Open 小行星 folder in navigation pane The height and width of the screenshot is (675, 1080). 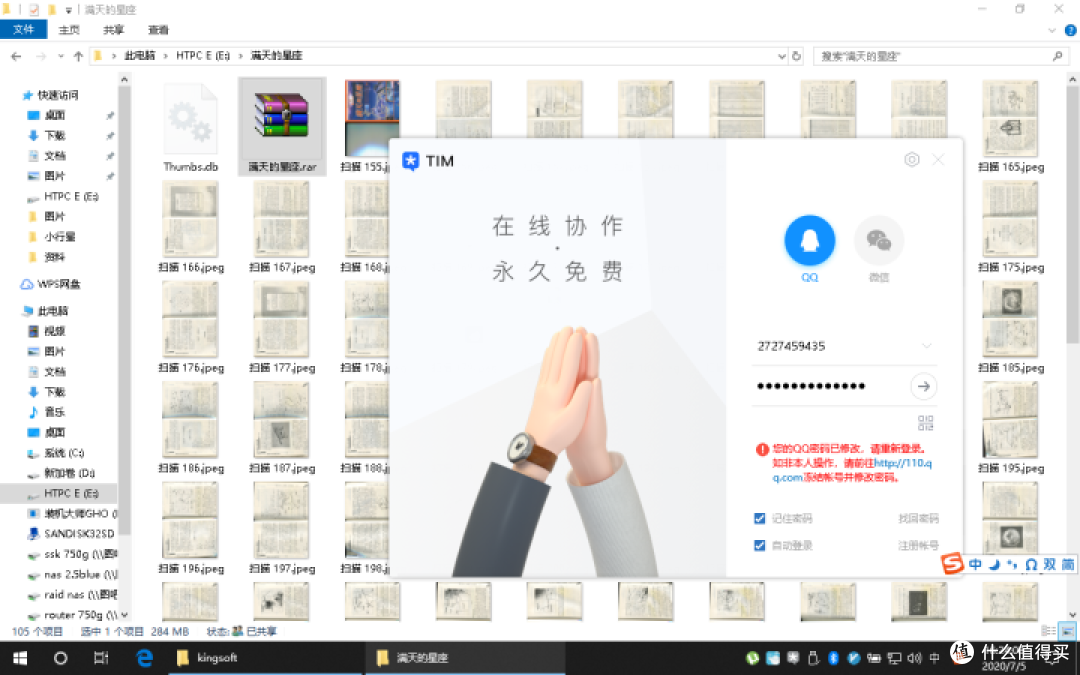click(60, 237)
